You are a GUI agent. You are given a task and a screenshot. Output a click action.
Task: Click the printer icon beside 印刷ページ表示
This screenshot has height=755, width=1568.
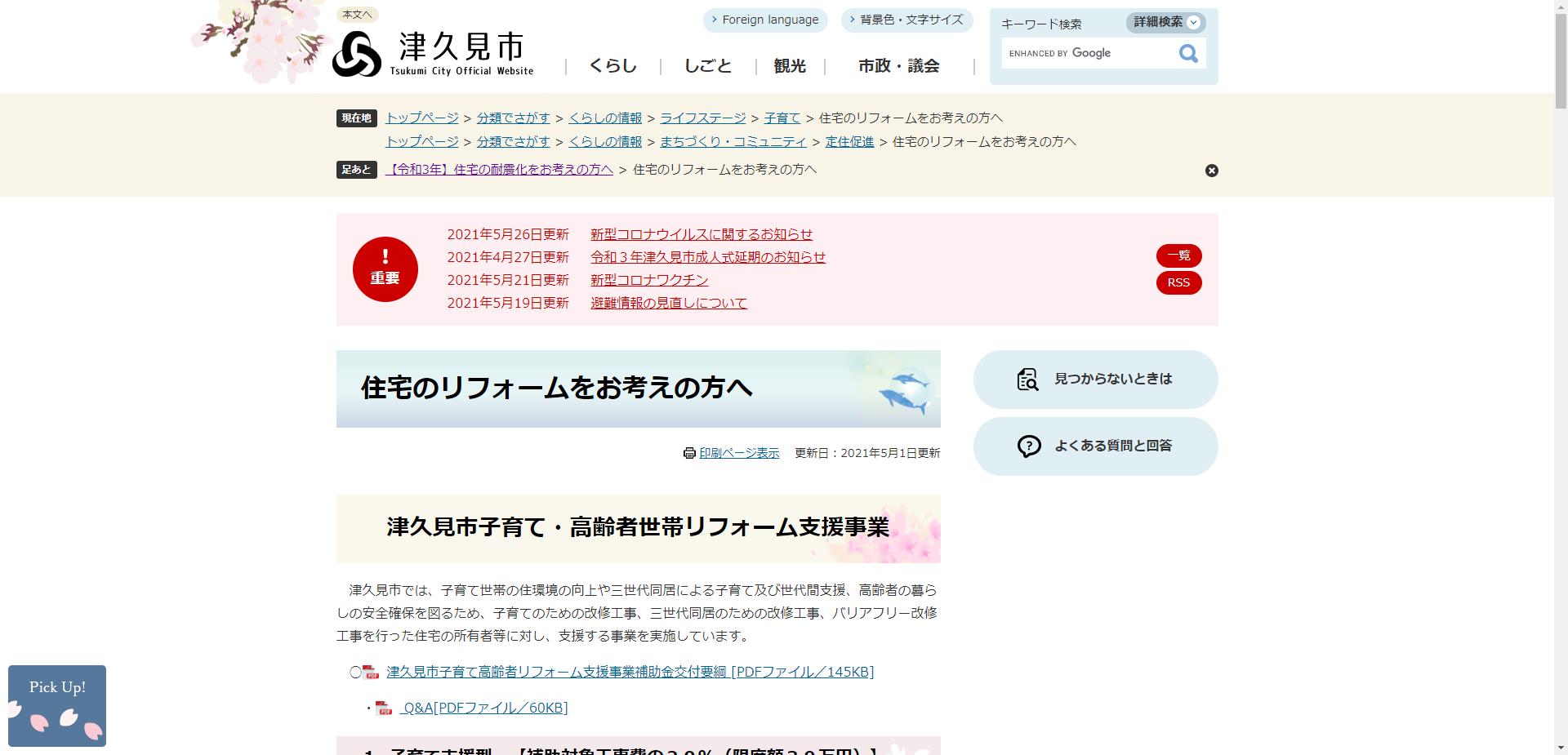click(689, 453)
